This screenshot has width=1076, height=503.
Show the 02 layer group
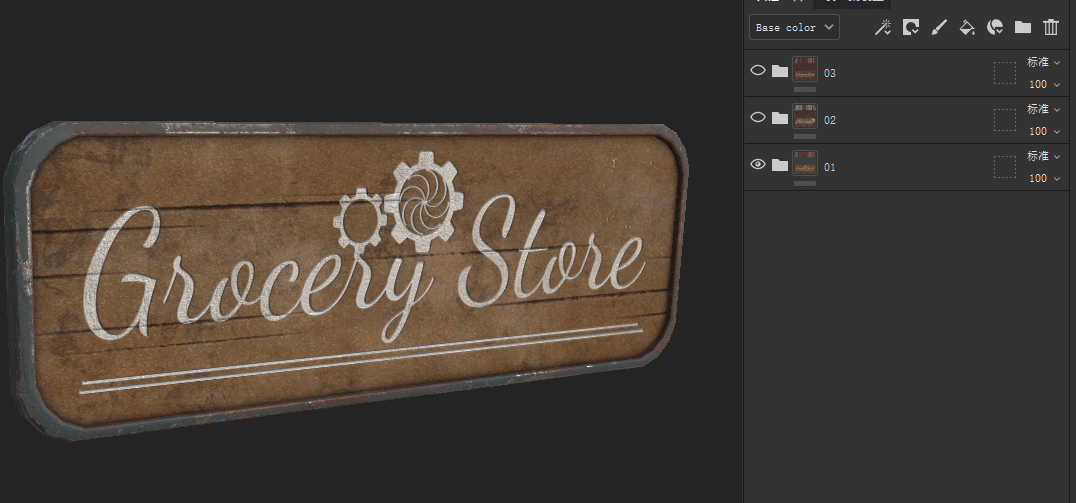758,118
